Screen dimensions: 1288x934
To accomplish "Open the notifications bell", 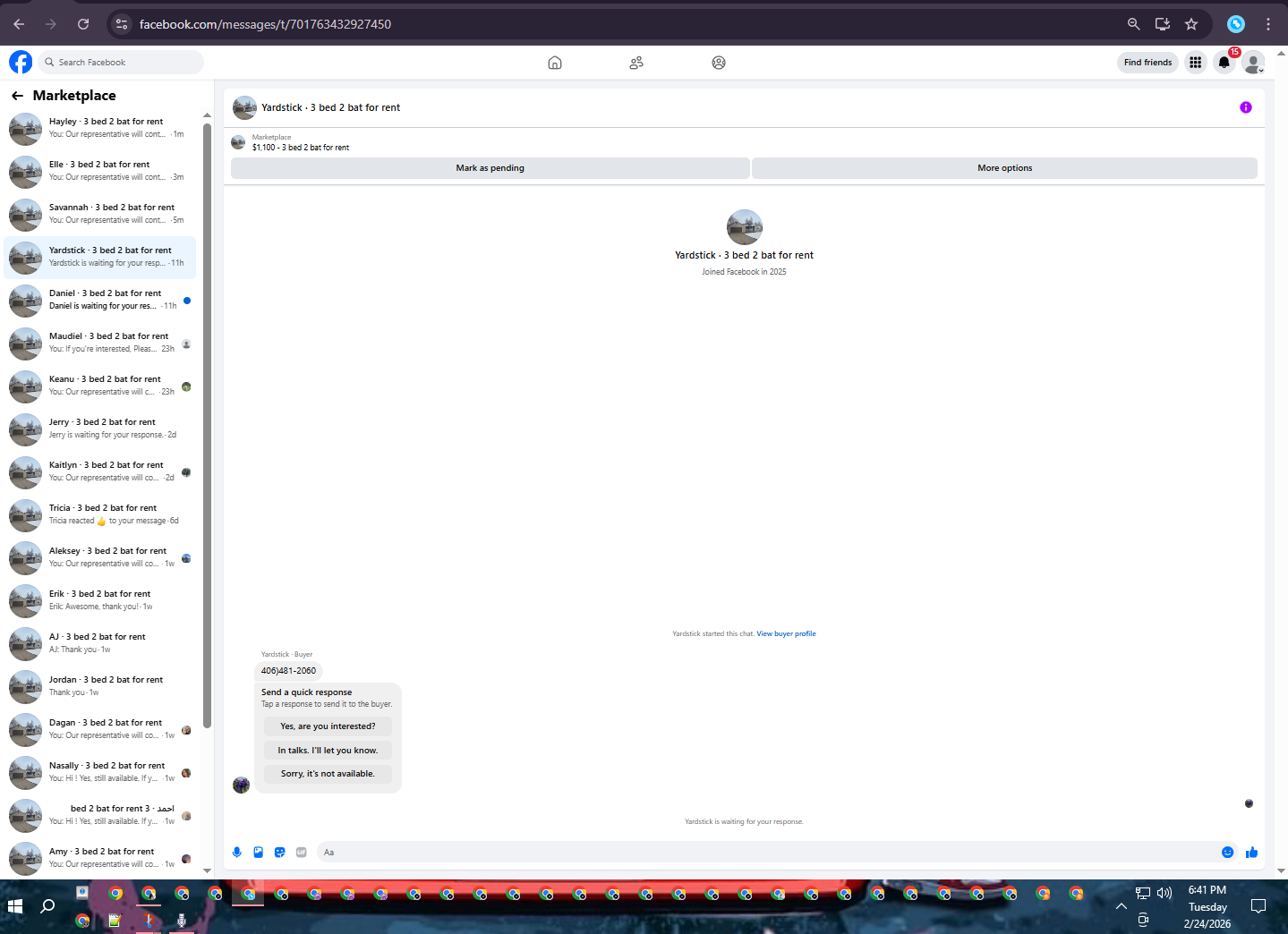I will [1224, 62].
